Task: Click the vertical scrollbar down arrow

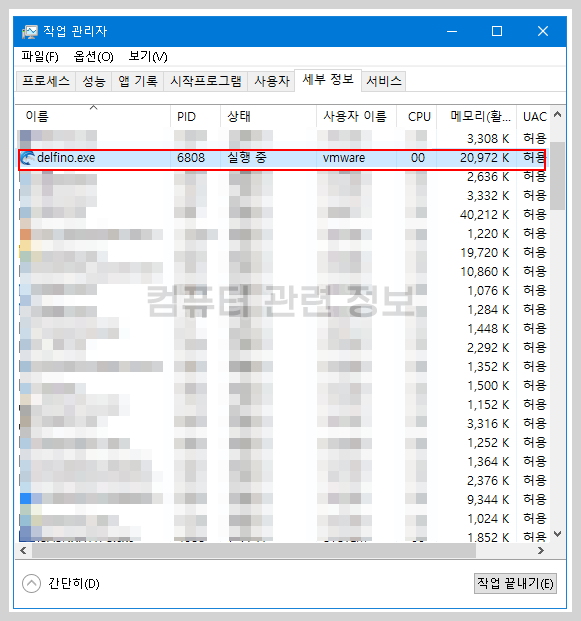Action: pyautogui.click(x=558, y=534)
